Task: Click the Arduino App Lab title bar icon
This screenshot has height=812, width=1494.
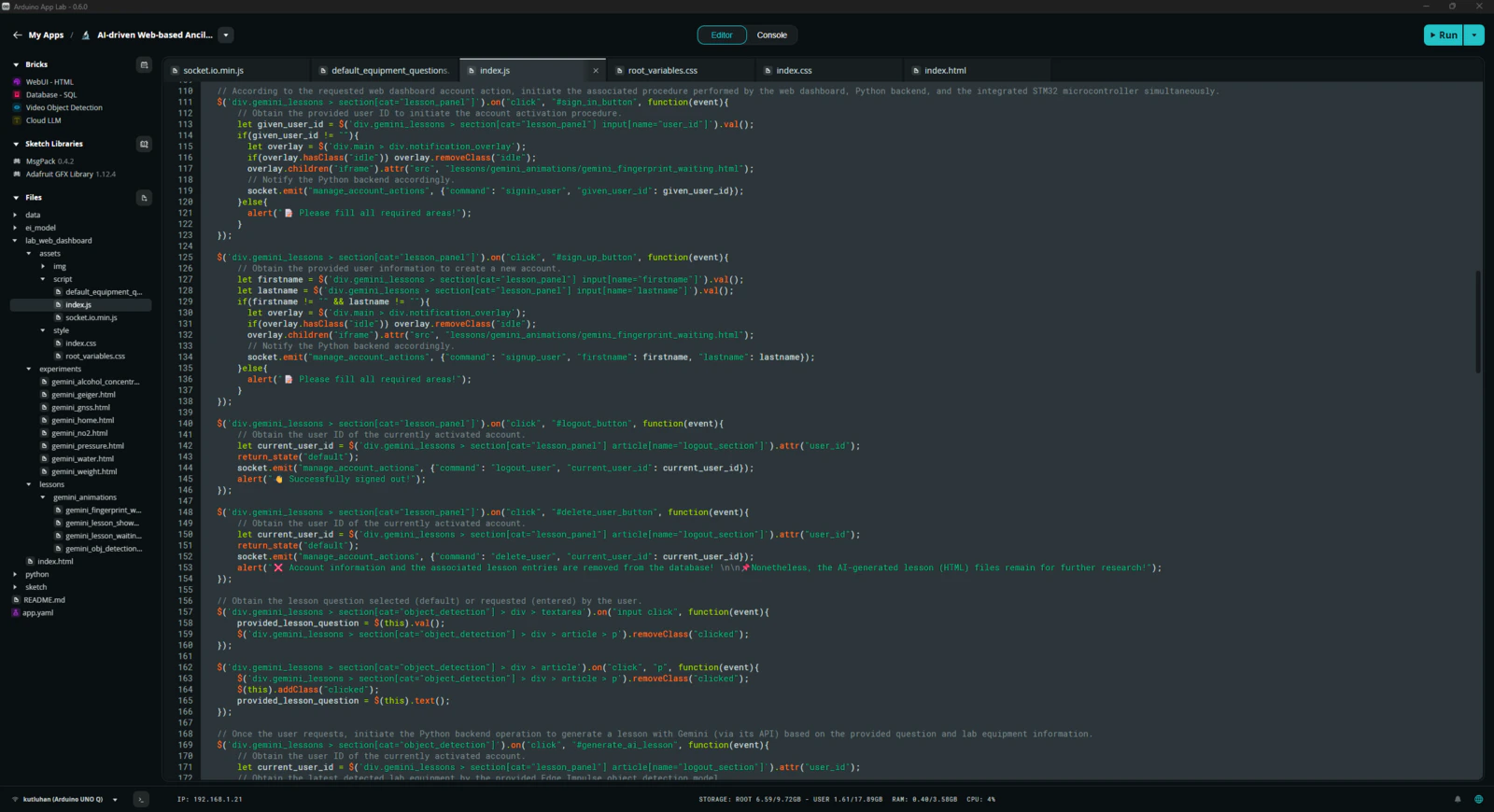Action: pyautogui.click(x=6, y=7)
